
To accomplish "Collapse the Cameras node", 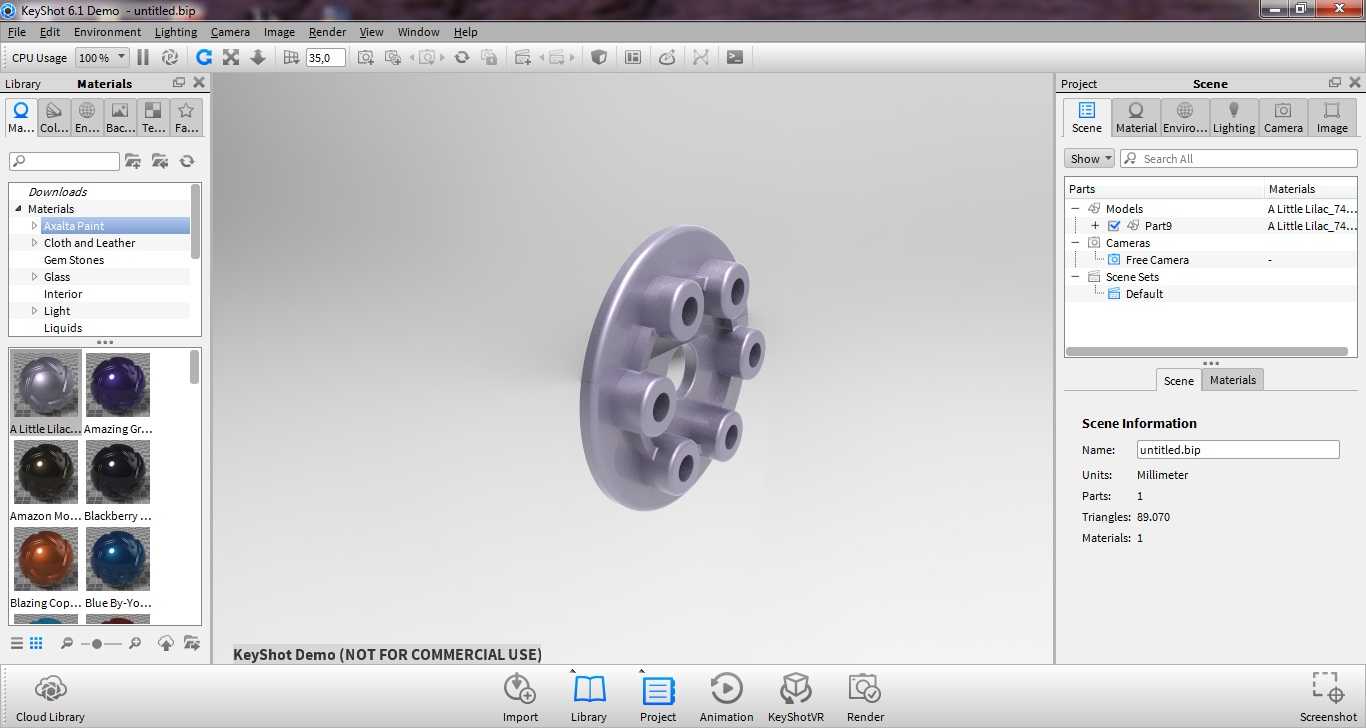I will pos(1075,243).
